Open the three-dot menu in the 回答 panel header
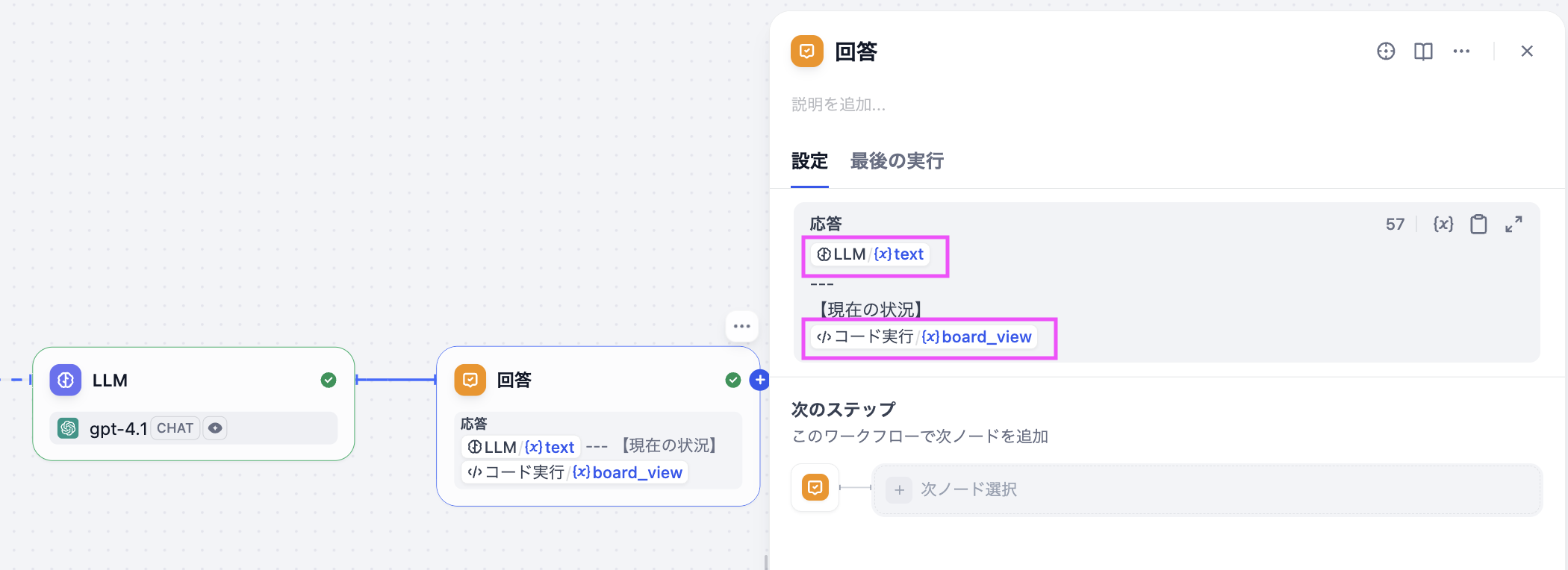Image resolution: width=1568 pixels, height=570 pixels. (x=1461, y=51)
